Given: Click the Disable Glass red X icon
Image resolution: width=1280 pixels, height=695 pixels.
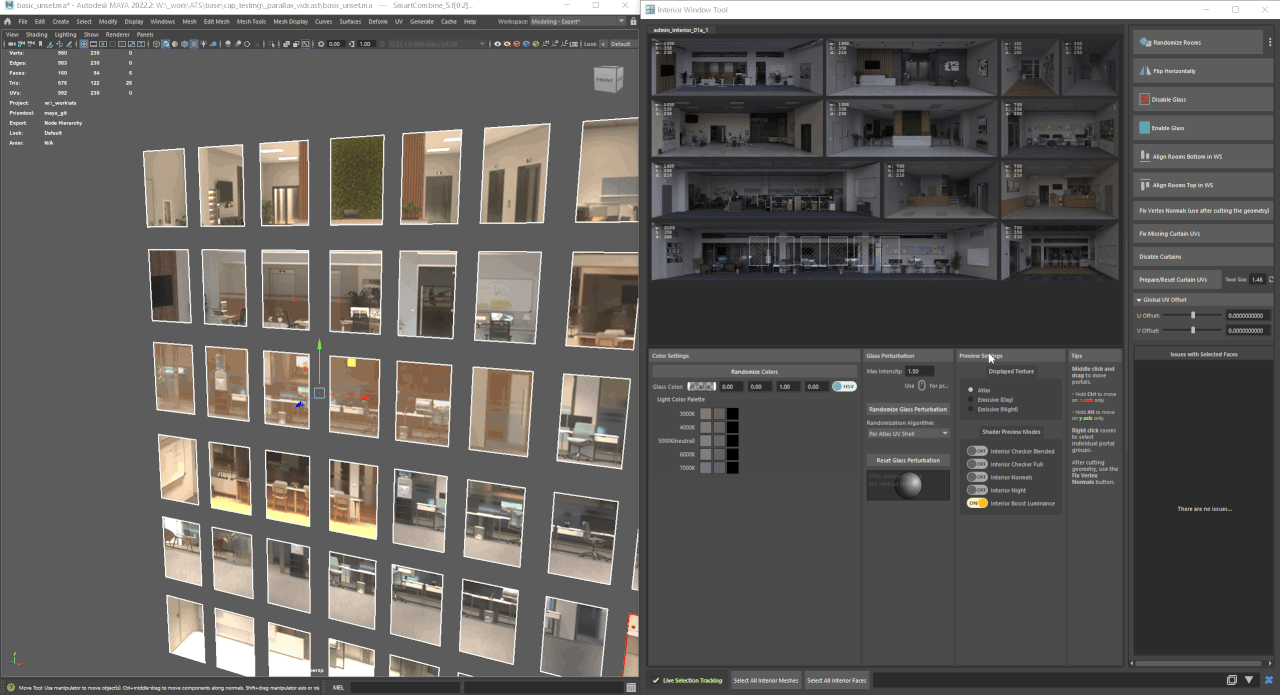Looking at the screenshot, I should [1145, 100].
